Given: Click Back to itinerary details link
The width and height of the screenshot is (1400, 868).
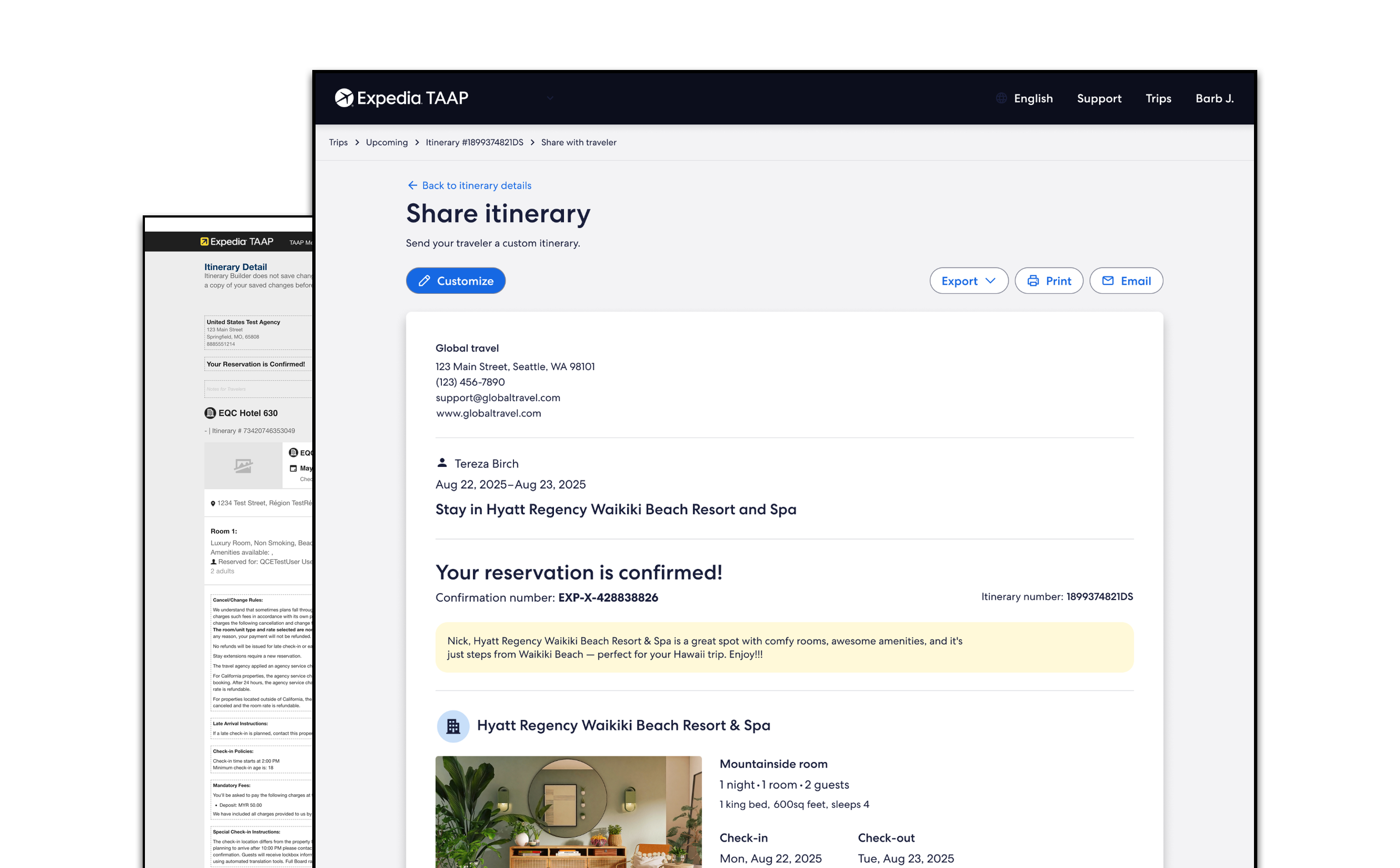Looking at the screenshot, I should (x=469, y=185).
